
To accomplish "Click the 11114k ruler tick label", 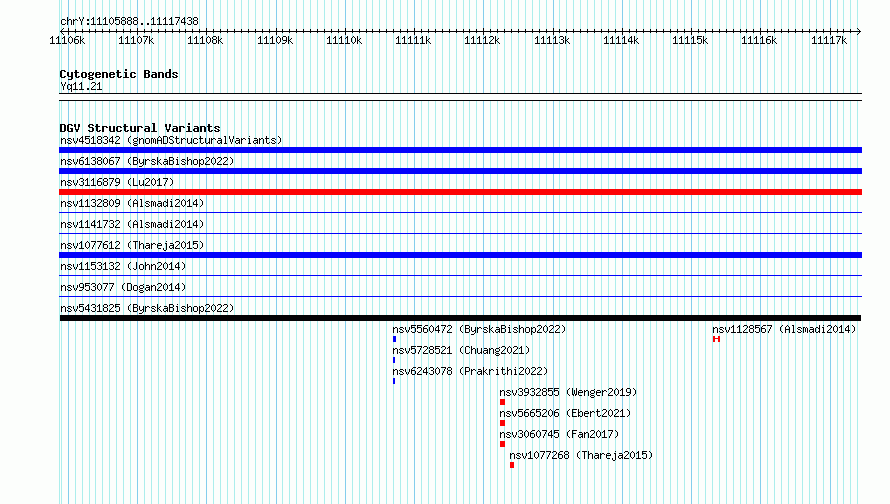I will coord(621,40).
